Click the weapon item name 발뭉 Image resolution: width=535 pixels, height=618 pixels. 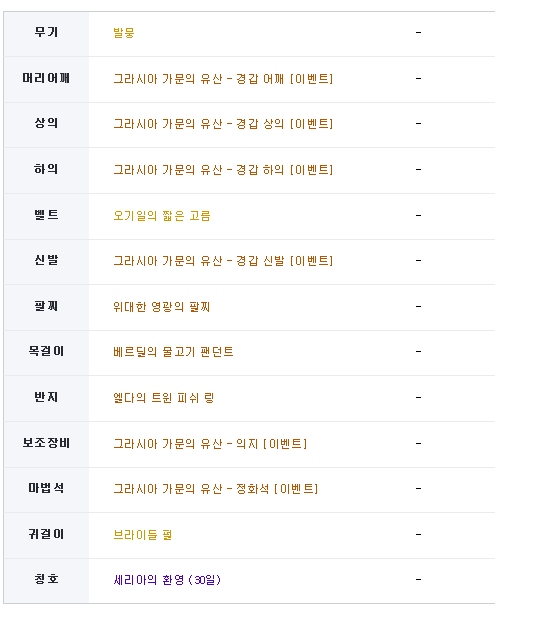124,33
